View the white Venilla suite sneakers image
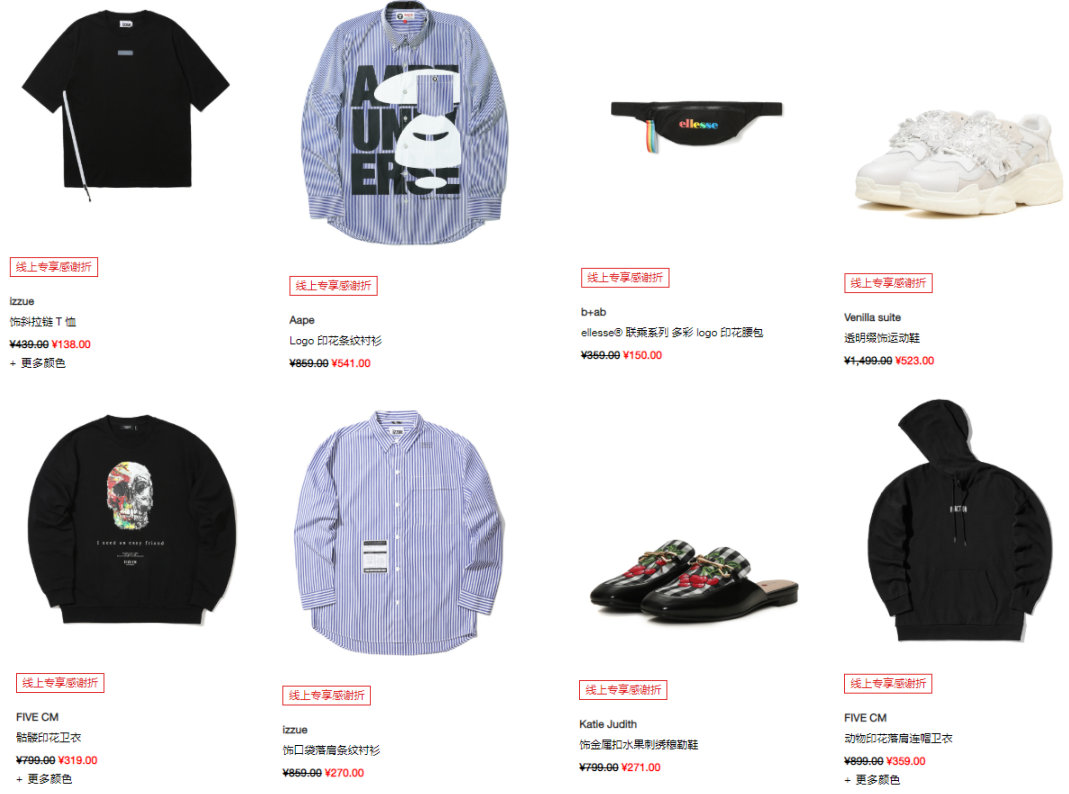 click(x=959, y=162)
